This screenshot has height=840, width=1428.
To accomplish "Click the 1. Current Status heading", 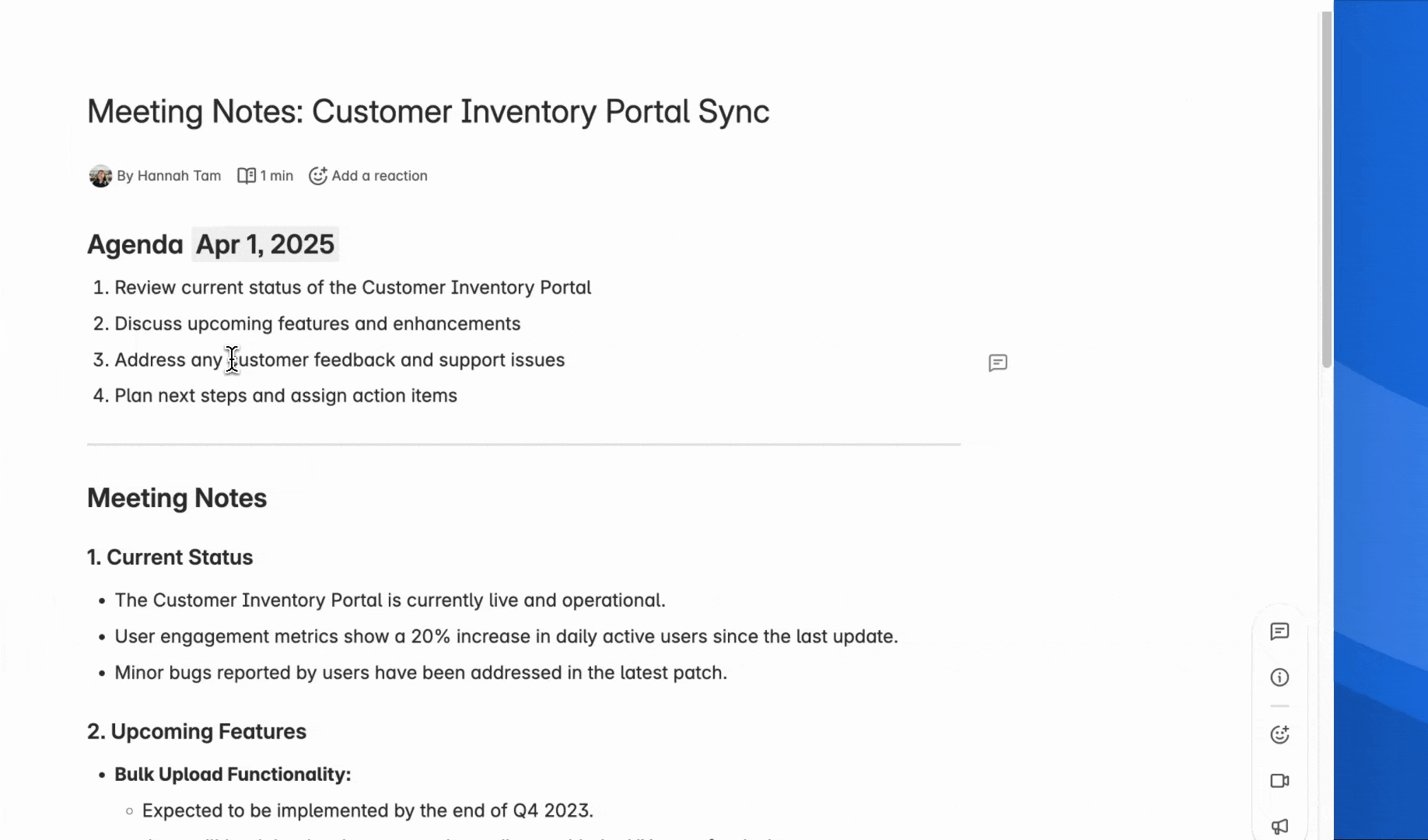I will pyautogui.click(x=170, y=558).
